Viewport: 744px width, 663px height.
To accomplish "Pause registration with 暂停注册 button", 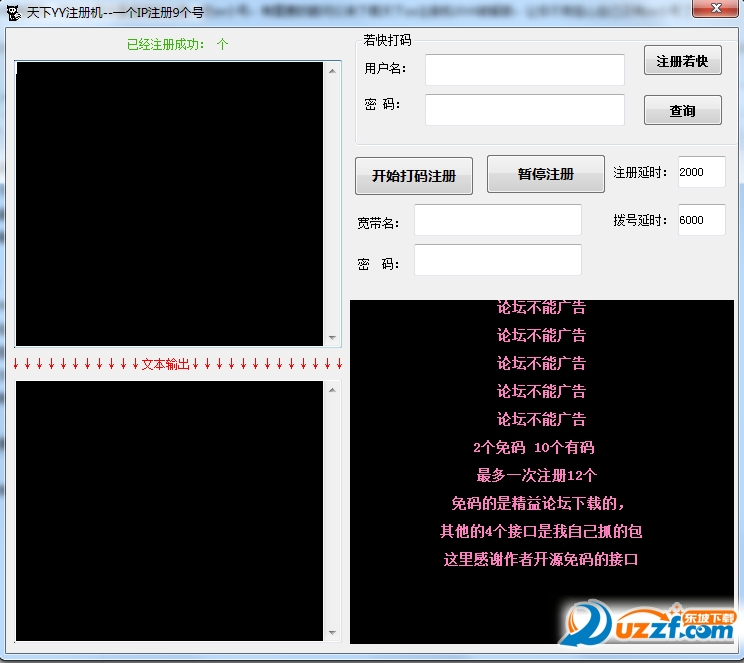I will pos(546,174).
